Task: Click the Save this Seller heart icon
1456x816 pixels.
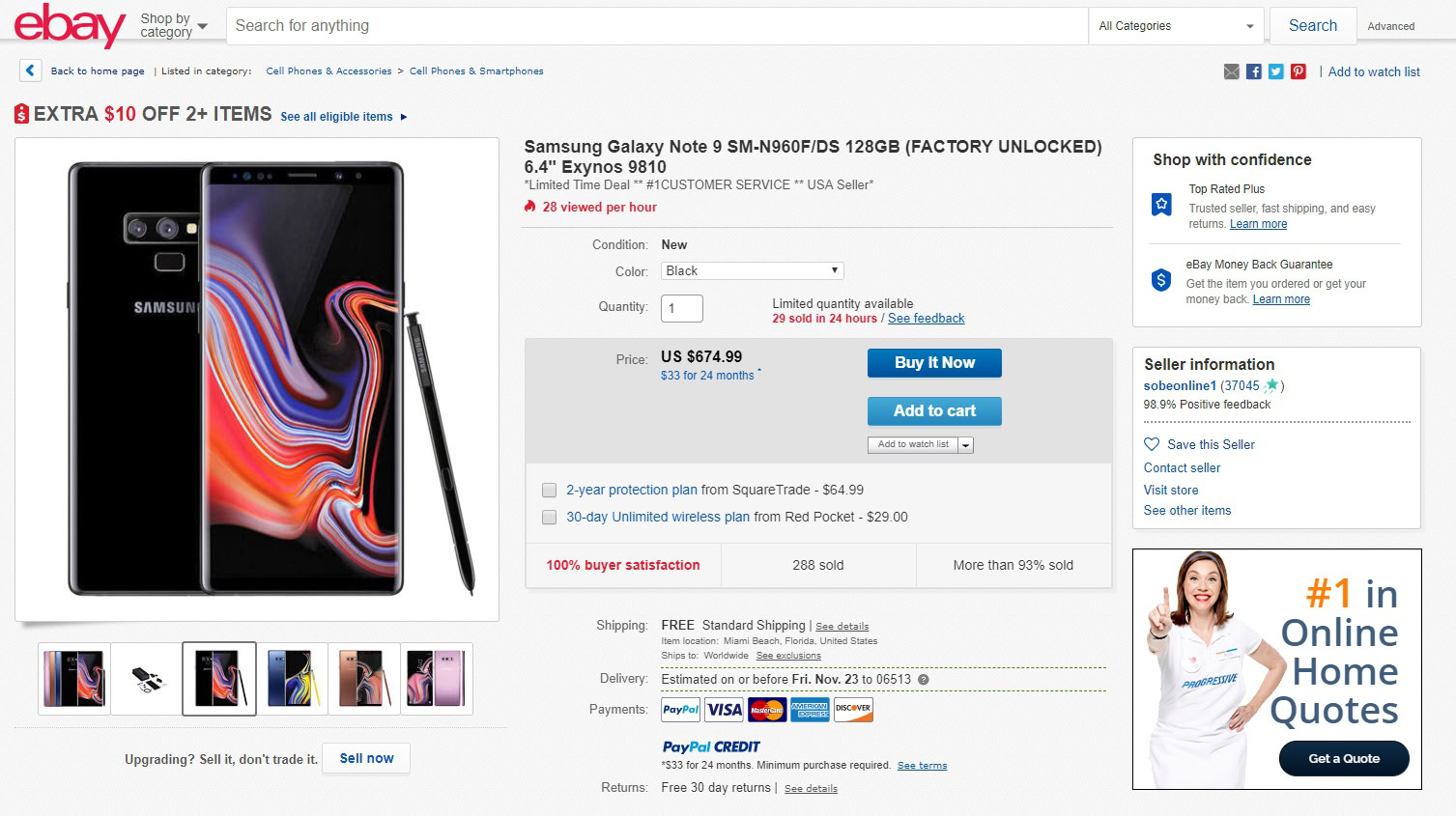Action: coord(1152,444)
